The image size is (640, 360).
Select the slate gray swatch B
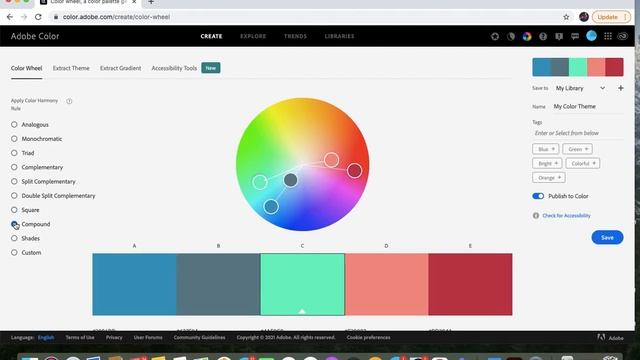[x=218, y=284]
